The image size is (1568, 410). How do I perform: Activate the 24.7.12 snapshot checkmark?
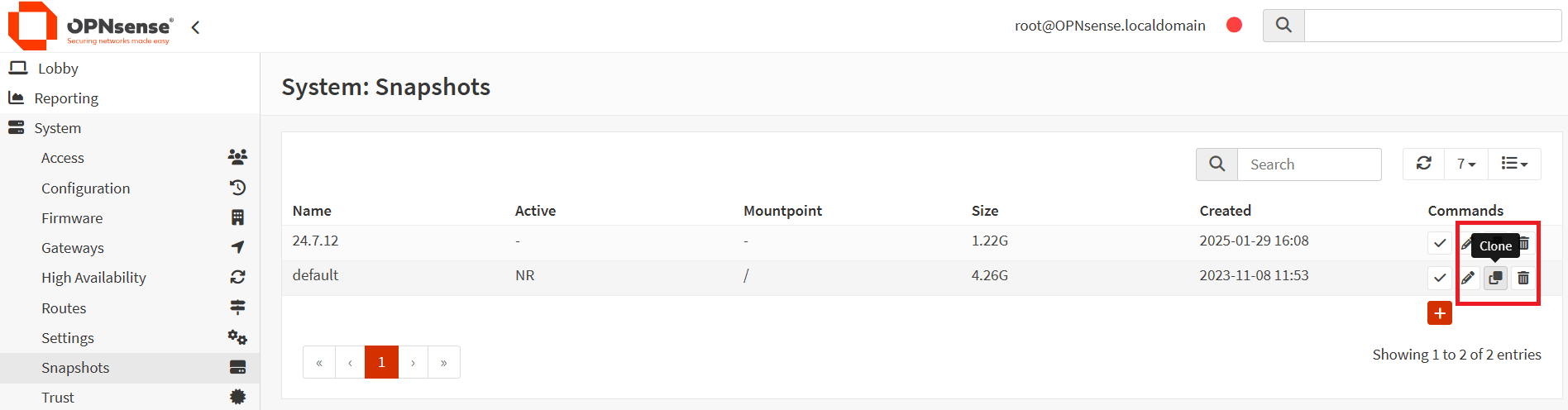coord(1440,243)
